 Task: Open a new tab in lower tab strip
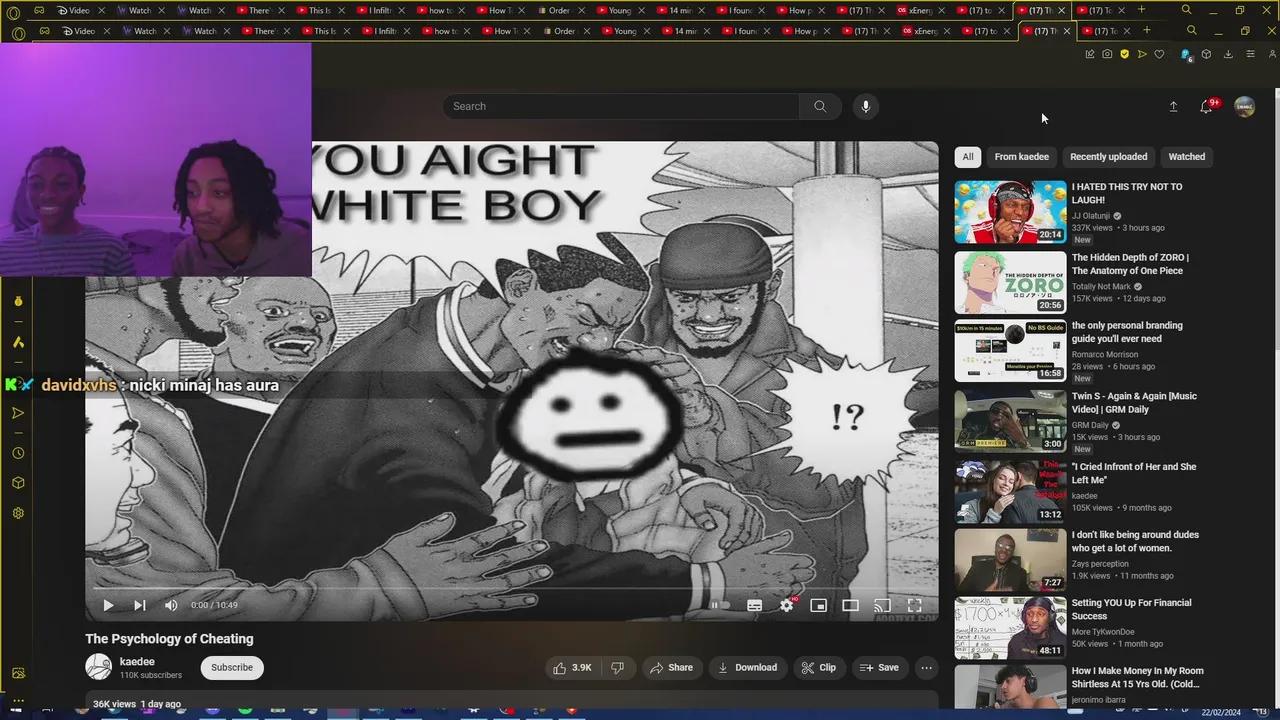coord(1146,31)
